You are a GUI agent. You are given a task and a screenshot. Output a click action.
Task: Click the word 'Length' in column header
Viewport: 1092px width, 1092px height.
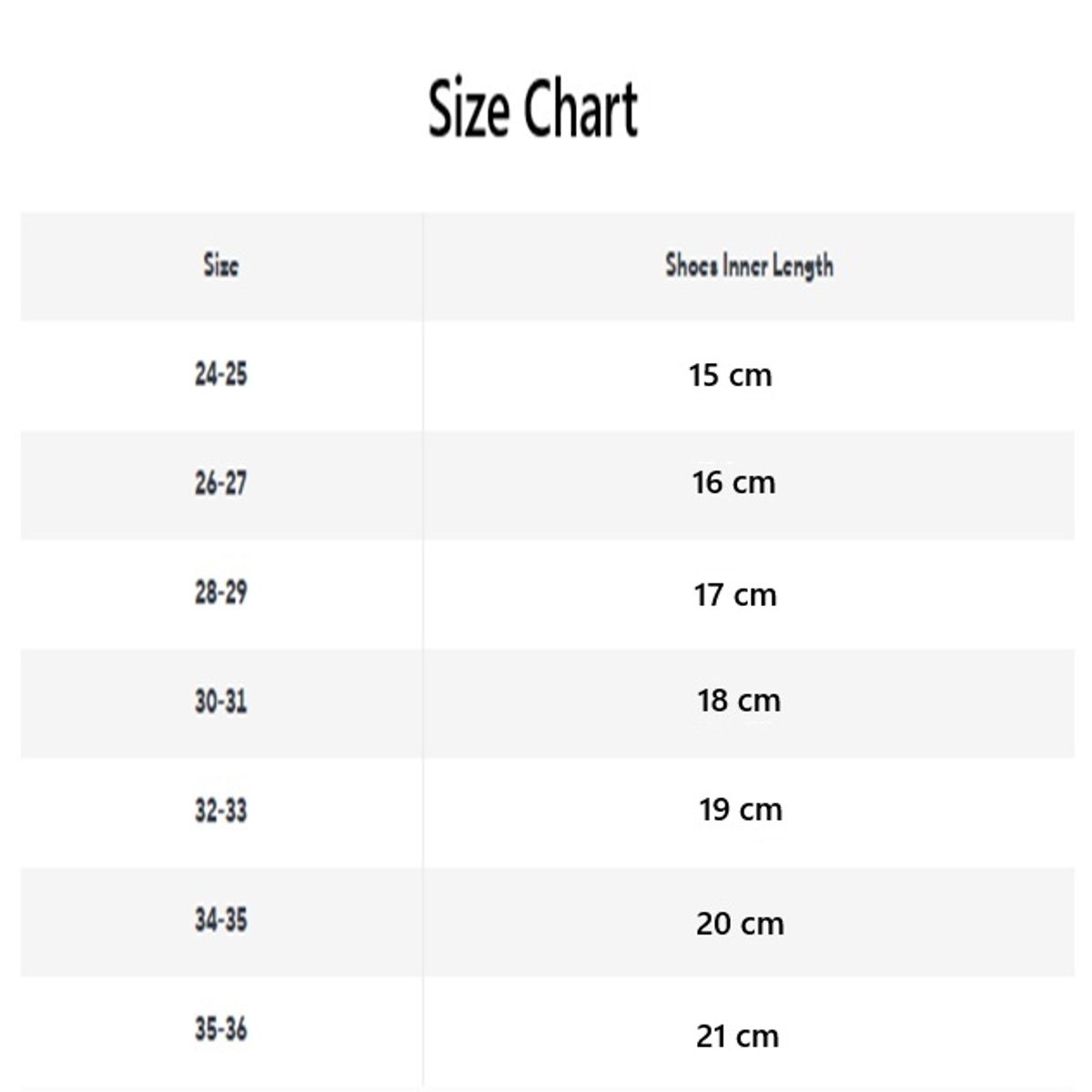pos(803,266)
